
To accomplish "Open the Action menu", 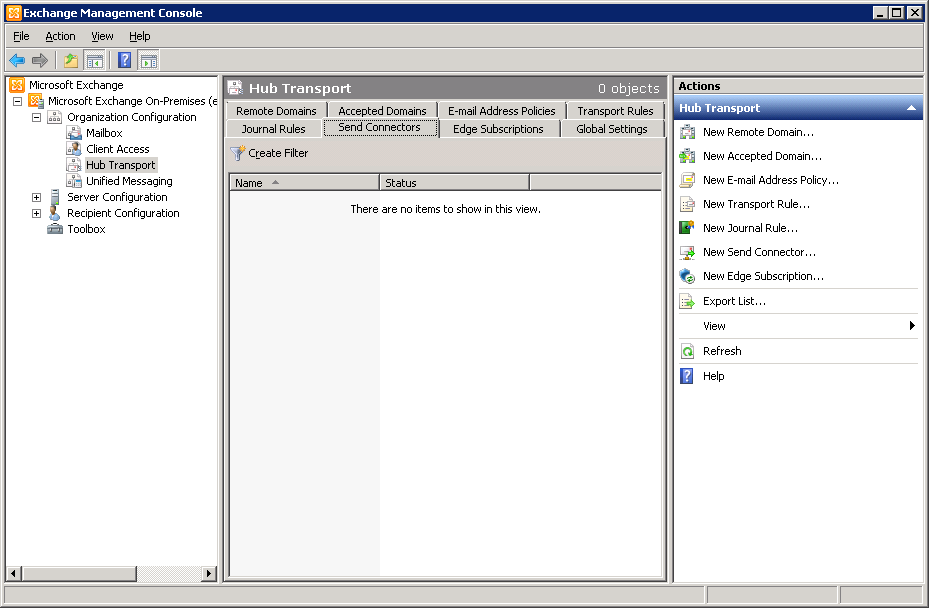I will pyautogui.click(x=60, y=36).
